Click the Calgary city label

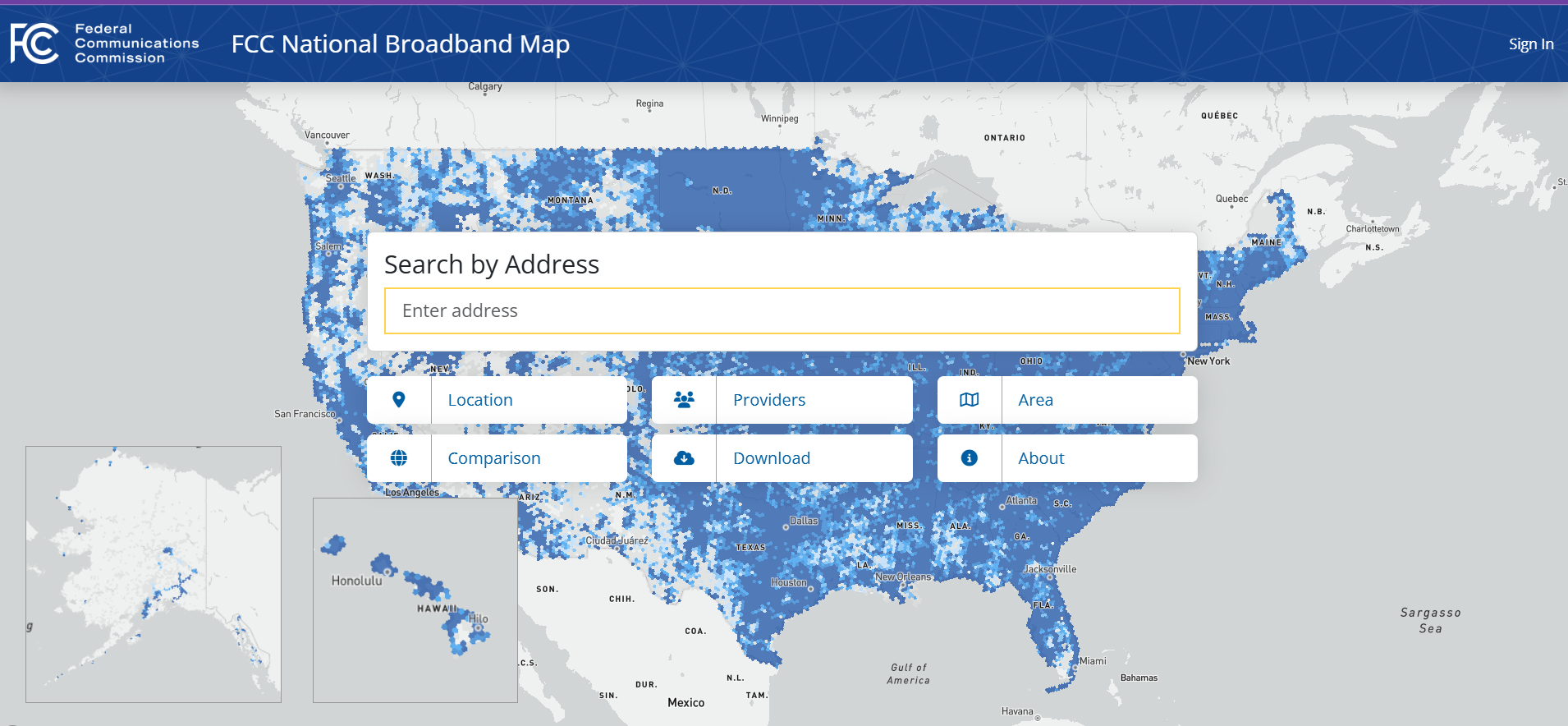[x=485, y=86]
